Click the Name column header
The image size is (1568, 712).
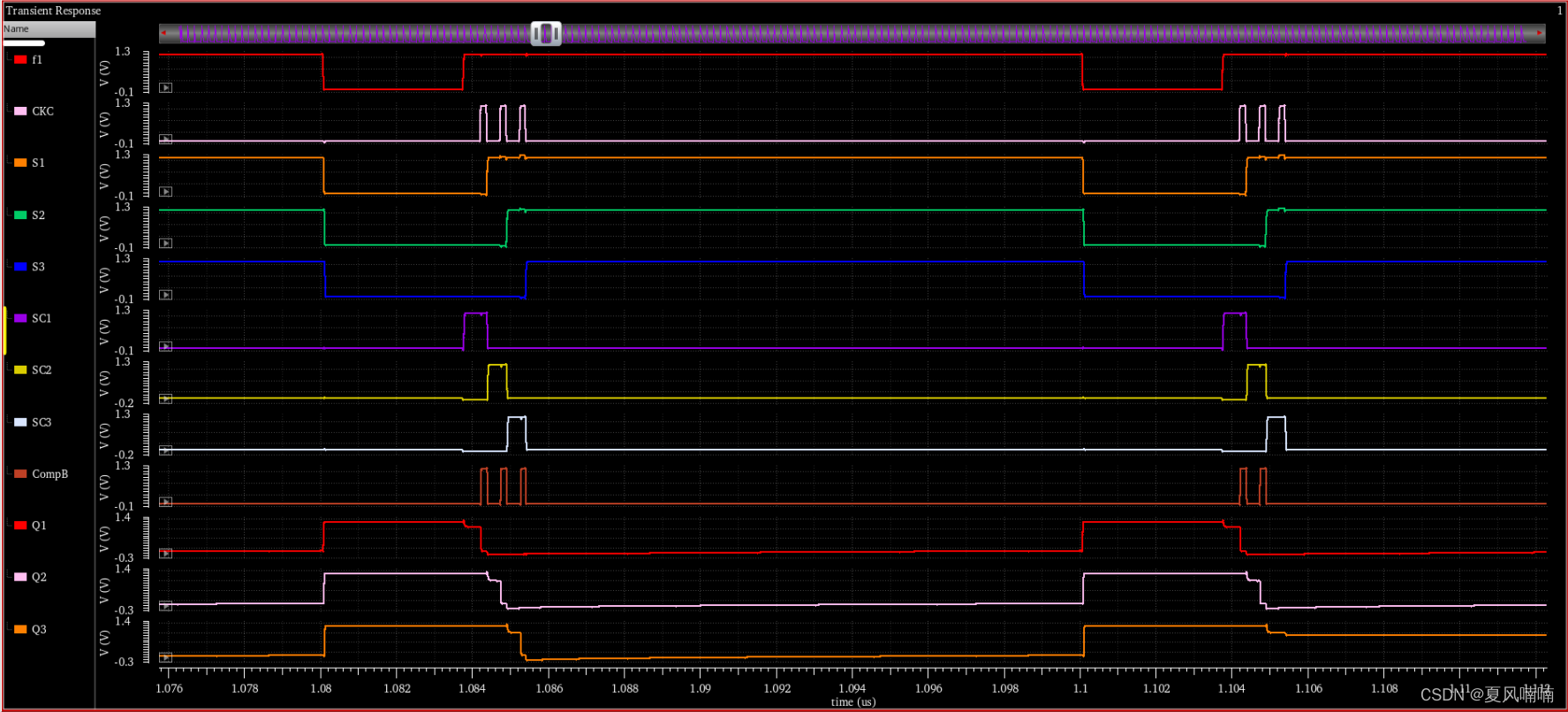point(49,29)
